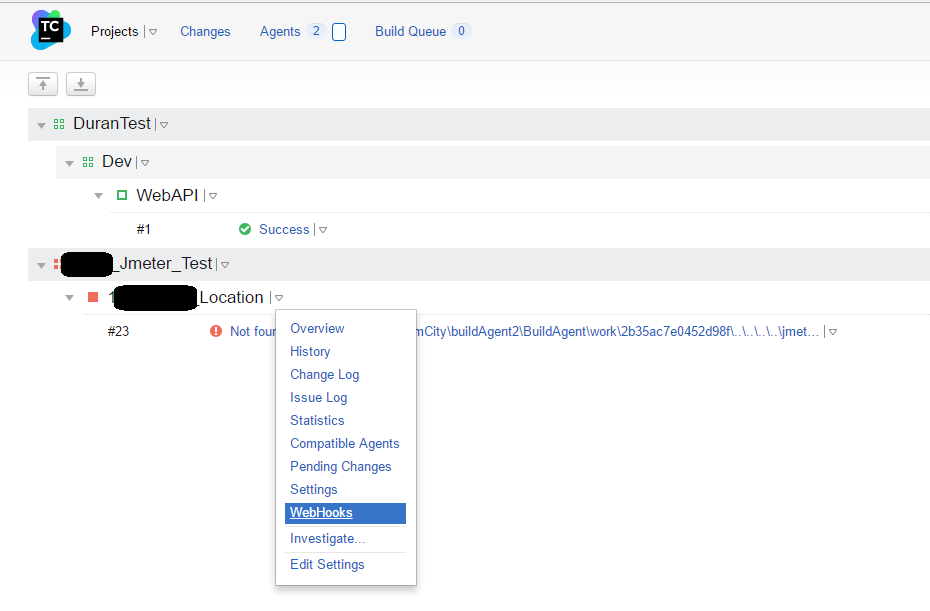This screenshot has height=611, width=930.
Task: Select Overview in the context menu
Action: tap(317, 329)
